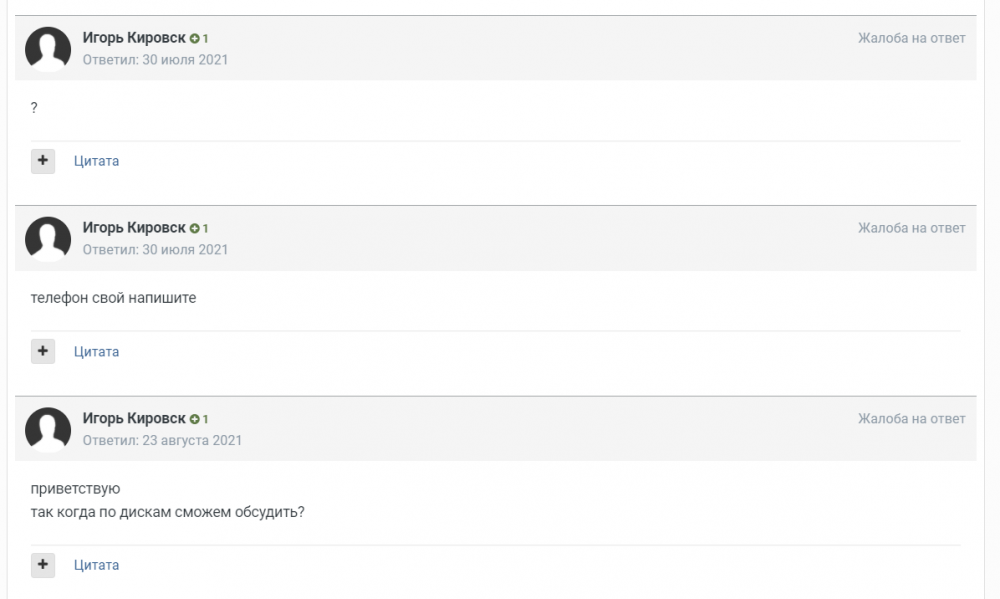Click reputation badge in the '?' post header
Screen dimensions: 1000x599
pos(199,38)
